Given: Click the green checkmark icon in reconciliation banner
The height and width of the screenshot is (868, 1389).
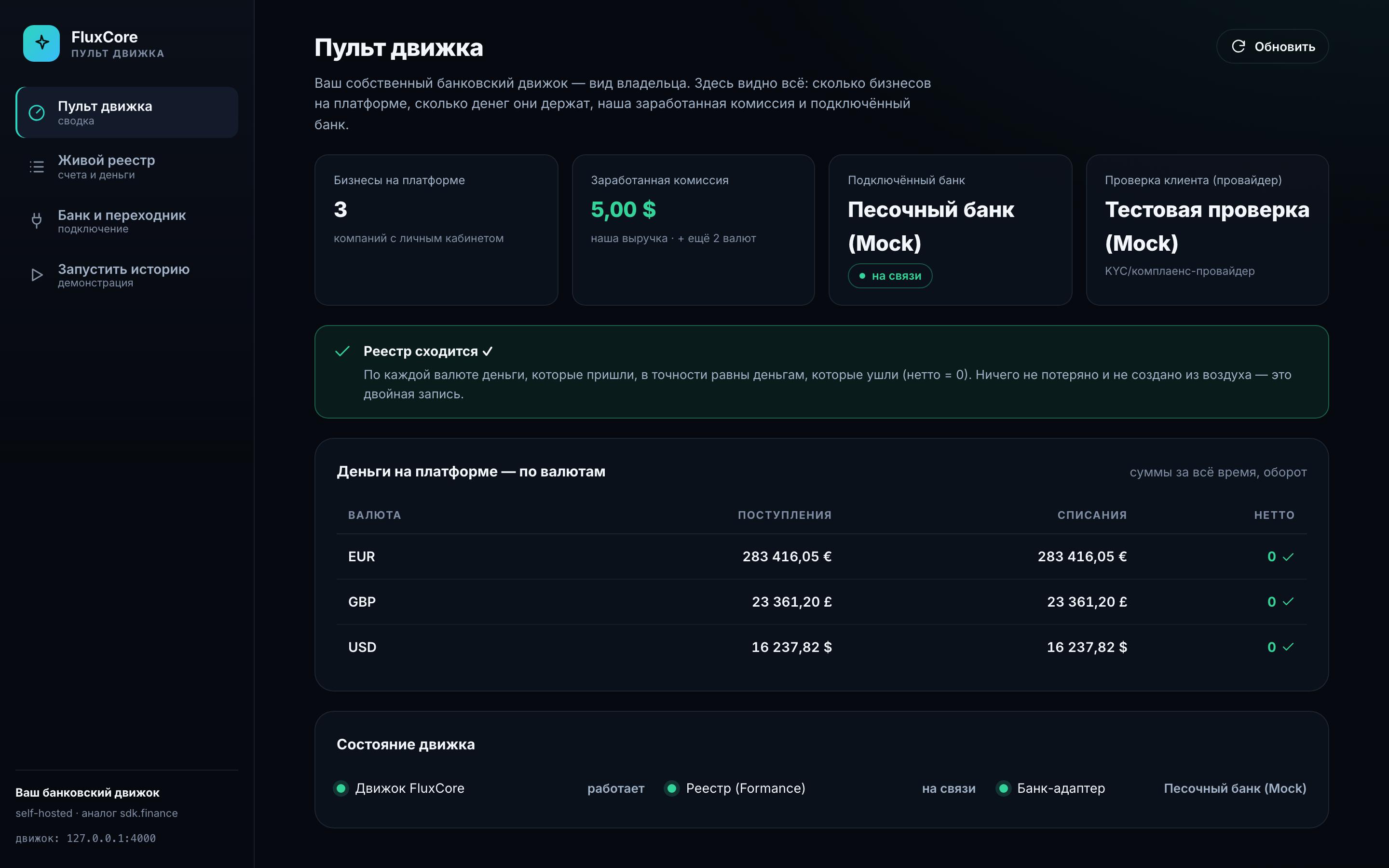Looking at the screenshot, I should tap(342, 352).
